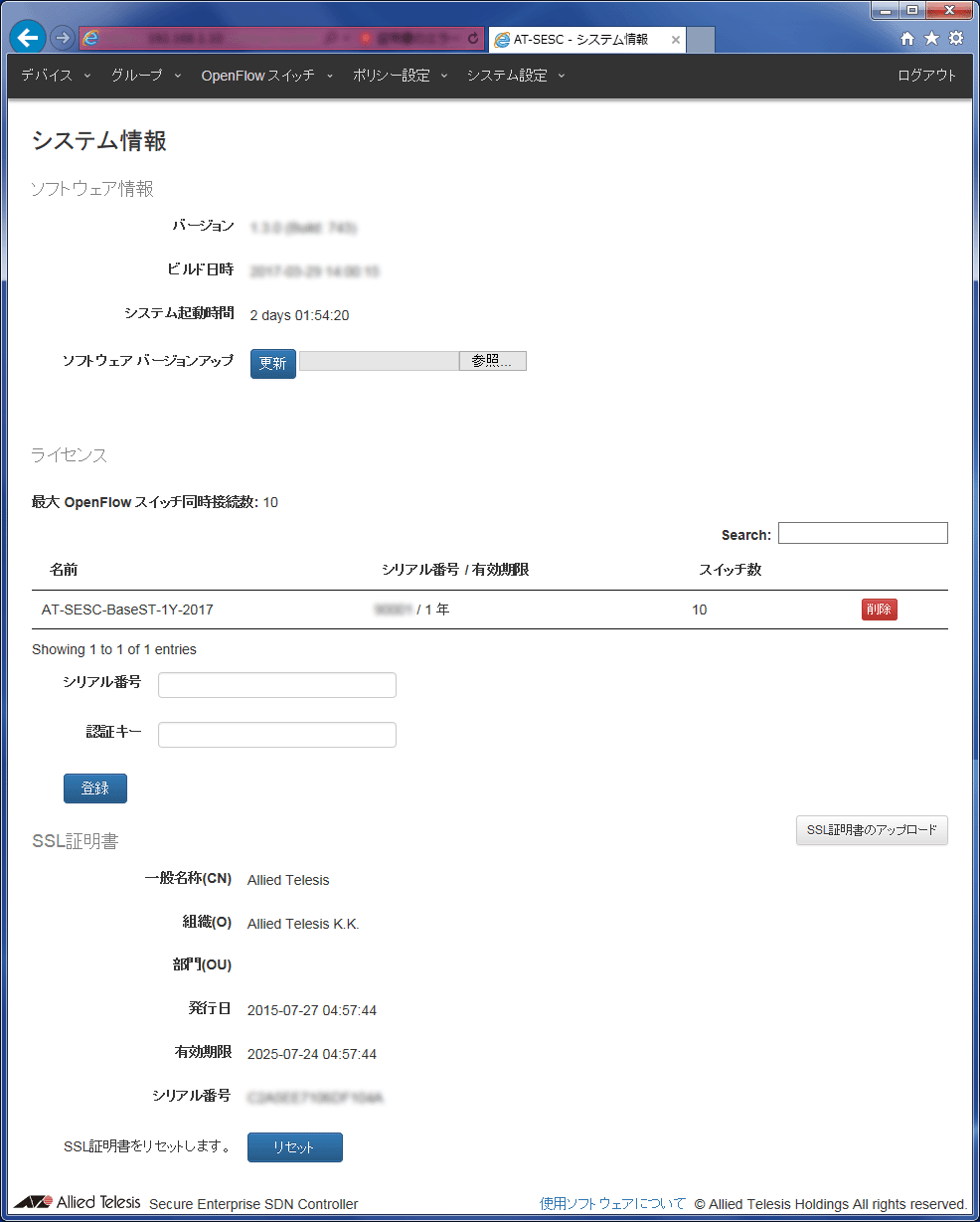This screenshot has width=980, height=1222.
Task: Open Favorites with the star icon
Action: click(x=931, y=39)
